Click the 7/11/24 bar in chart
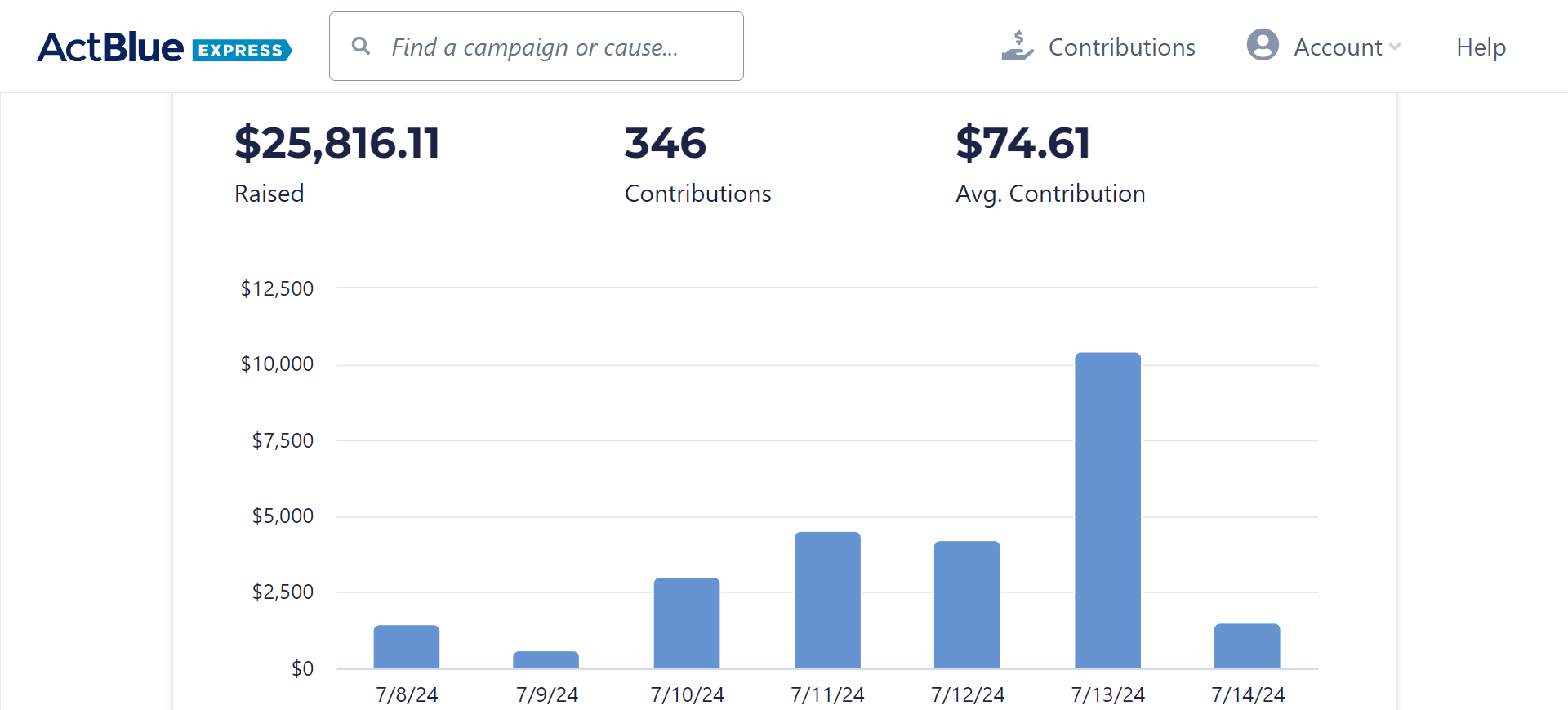 click(x=827, y=600)
